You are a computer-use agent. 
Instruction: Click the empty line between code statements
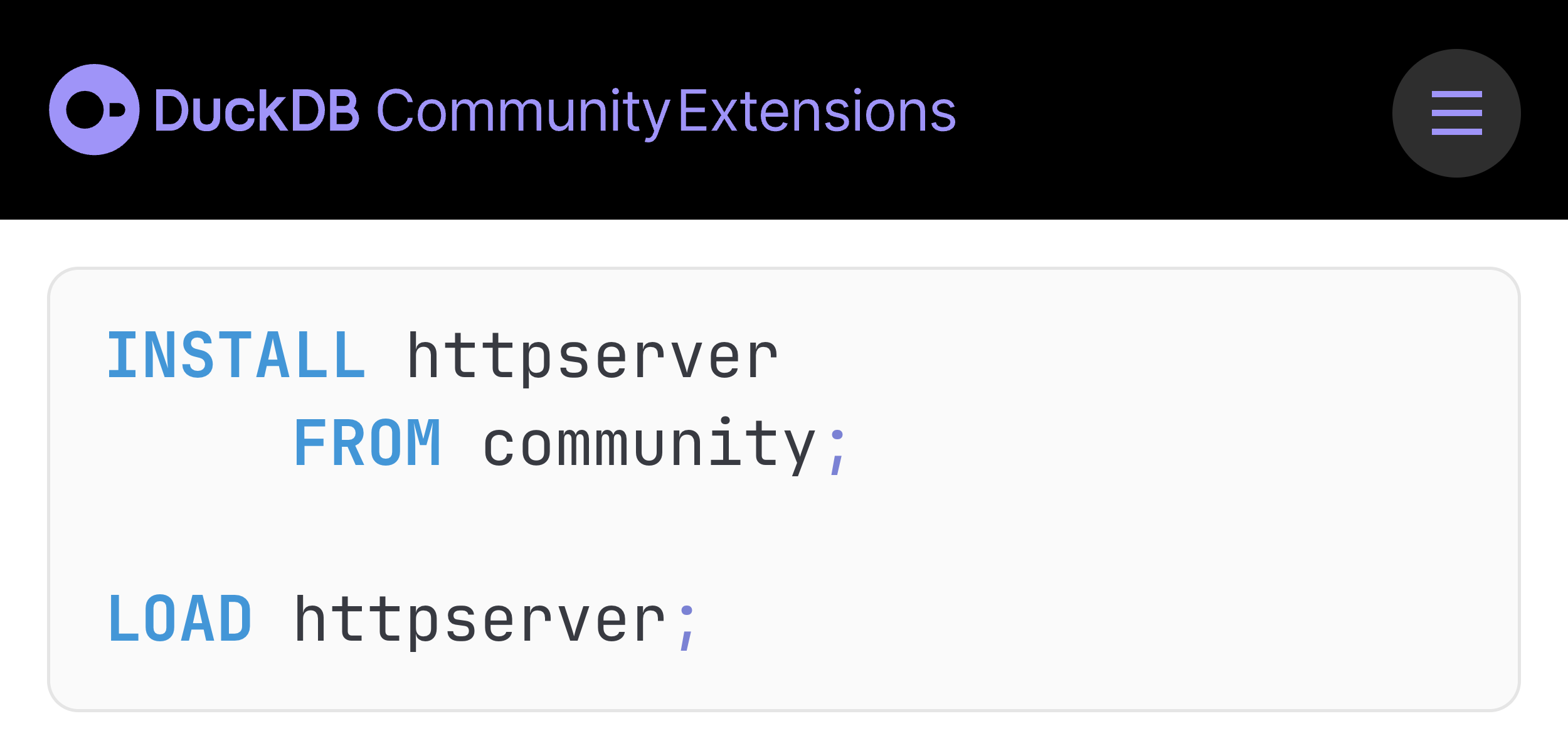pos(784,533)
